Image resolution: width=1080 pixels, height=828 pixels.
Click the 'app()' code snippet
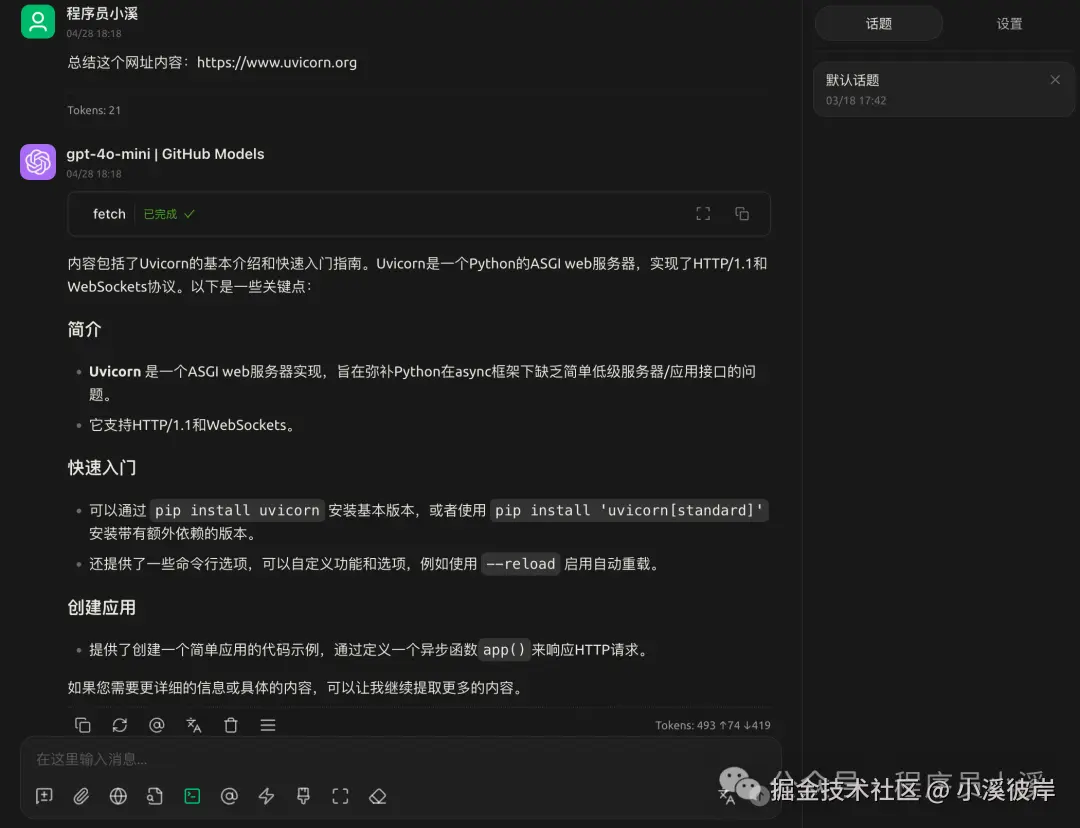[x=503, y=650]
